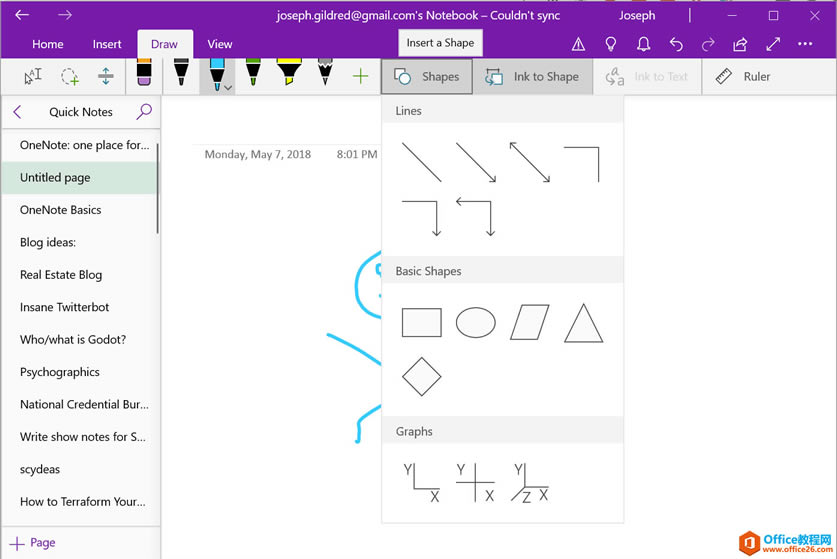
Task: Open the Insane Twitterbot page
Action: 80,308
